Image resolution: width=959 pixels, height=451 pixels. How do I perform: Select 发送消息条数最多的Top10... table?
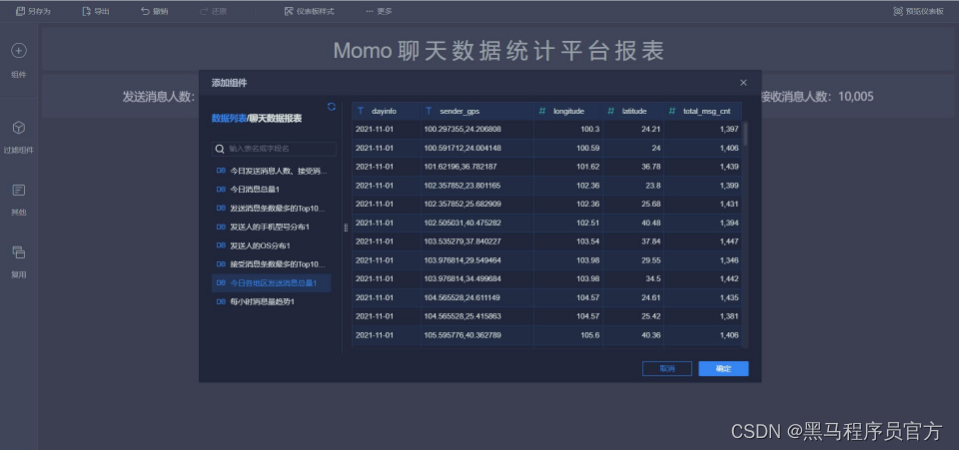point(271,208)
